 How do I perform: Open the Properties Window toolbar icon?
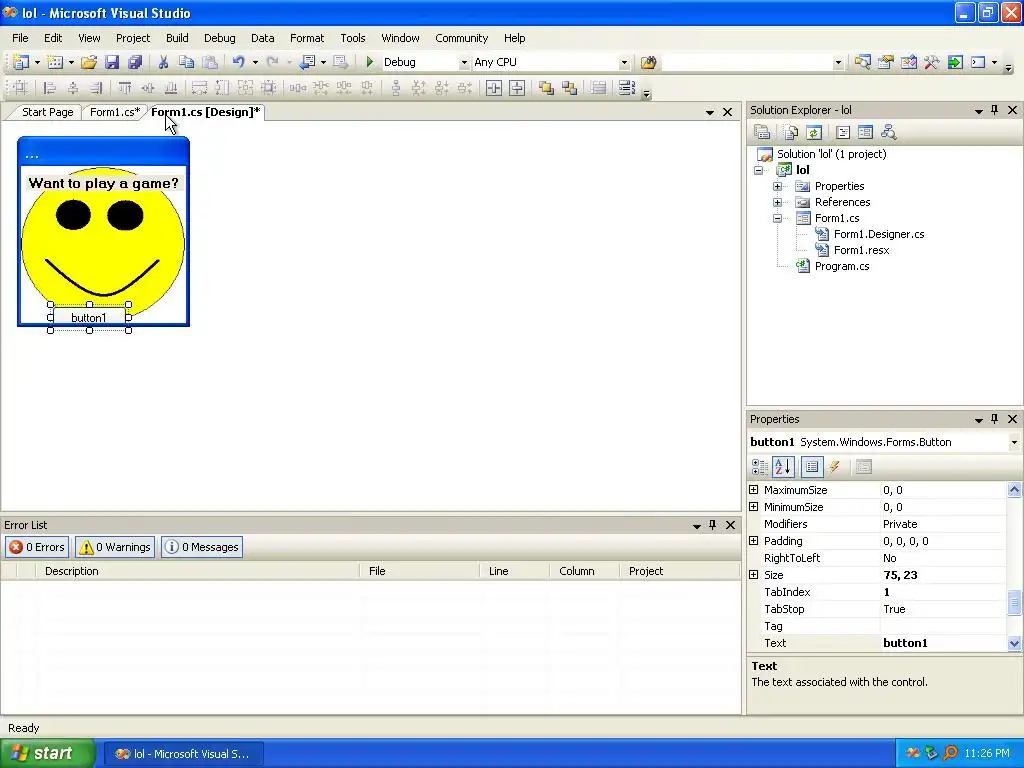click(x=886, y=63)
